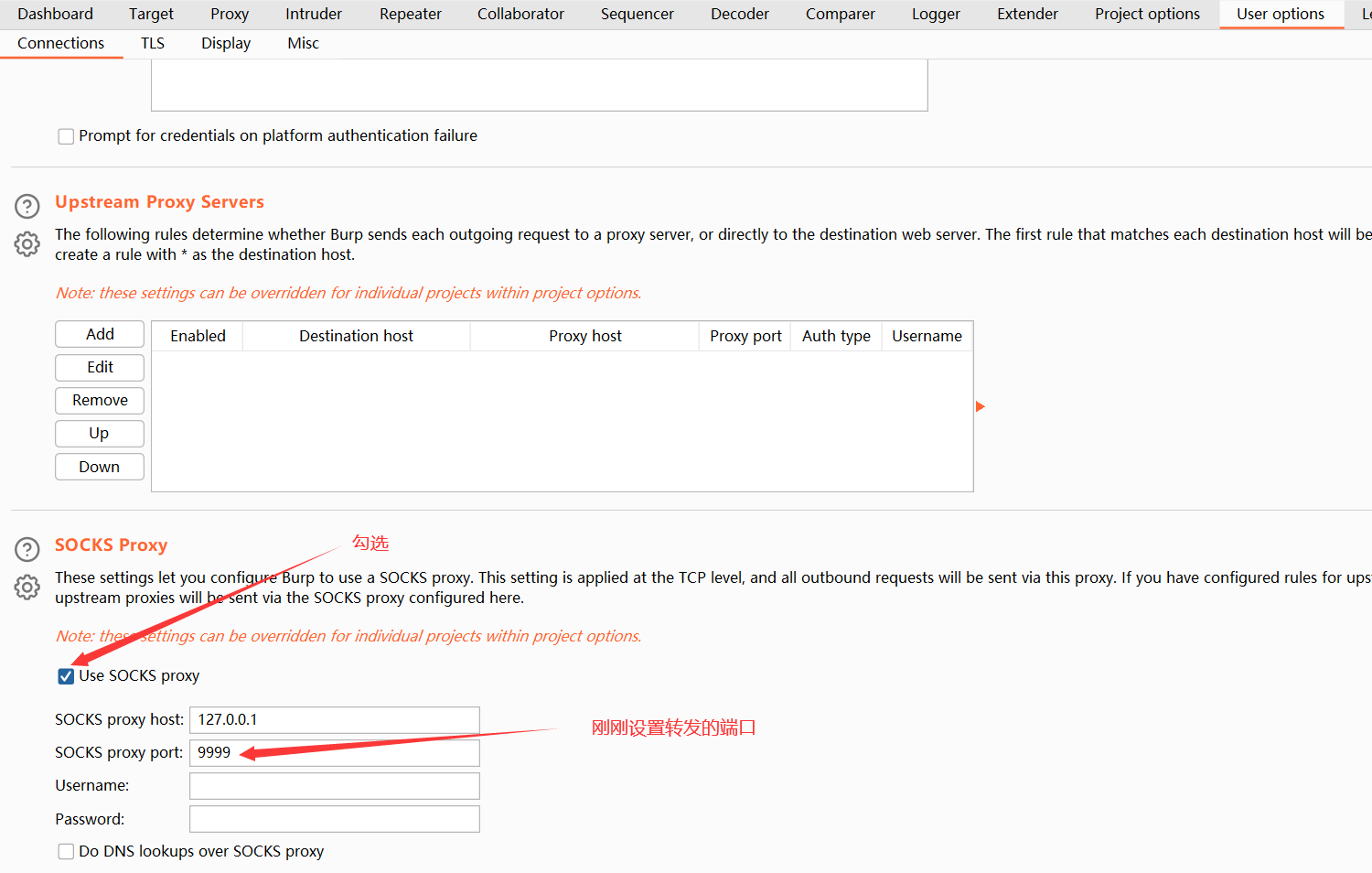Viewport: 1372px width, 873px height.
Task: Sort table by Auth type column
Action: tap(836, 336)
